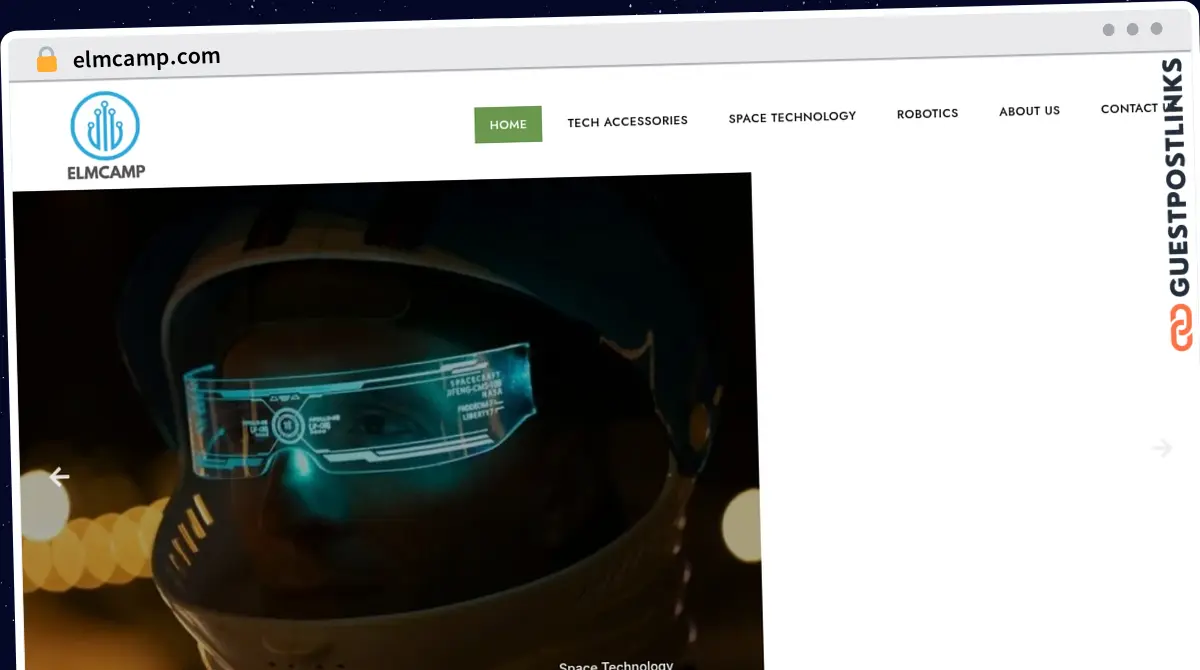Open Tech Accessories navigation menu

coord(627,121)
